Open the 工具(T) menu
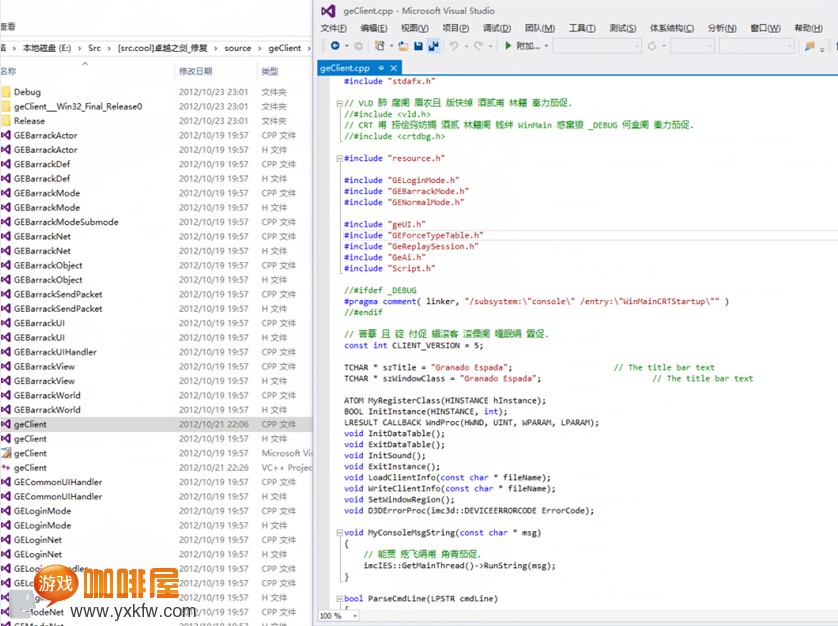The image size is (838, 626). 582,28
